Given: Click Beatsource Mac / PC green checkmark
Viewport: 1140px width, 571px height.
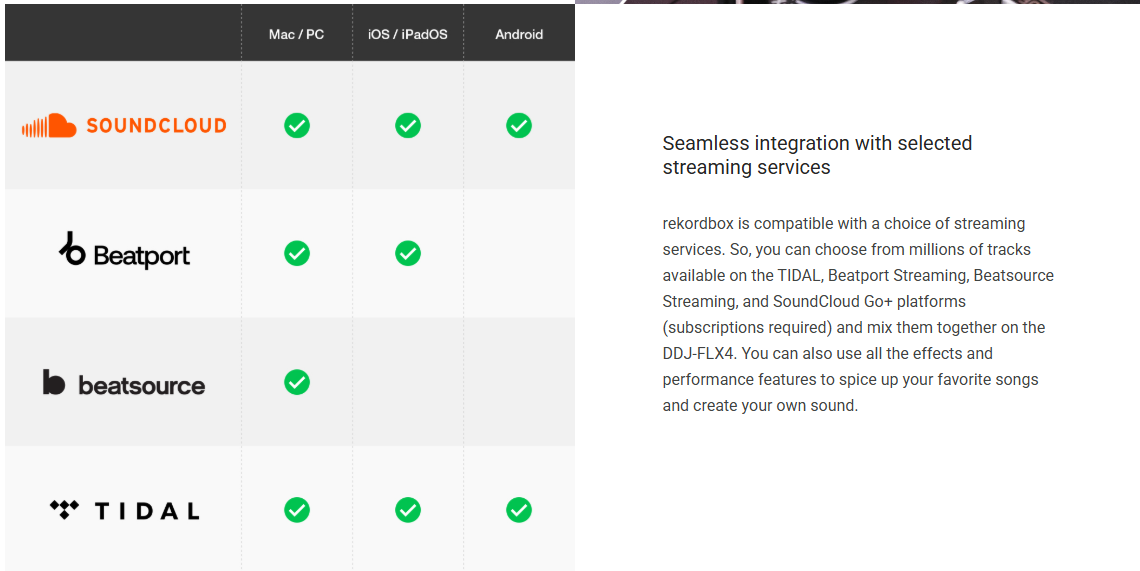Looking at the screenshot, I should point(297,382).
